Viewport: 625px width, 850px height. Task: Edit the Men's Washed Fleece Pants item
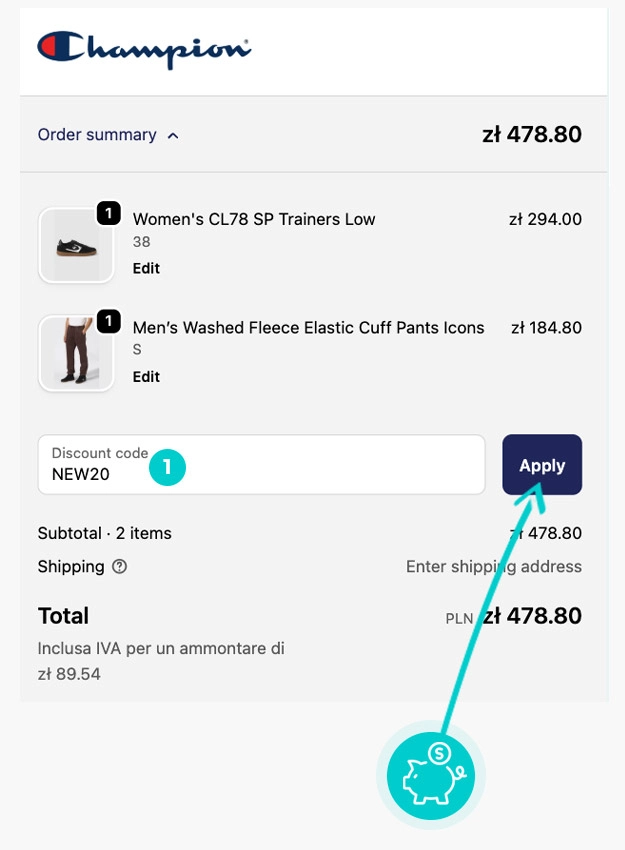(x=146, y=376)
